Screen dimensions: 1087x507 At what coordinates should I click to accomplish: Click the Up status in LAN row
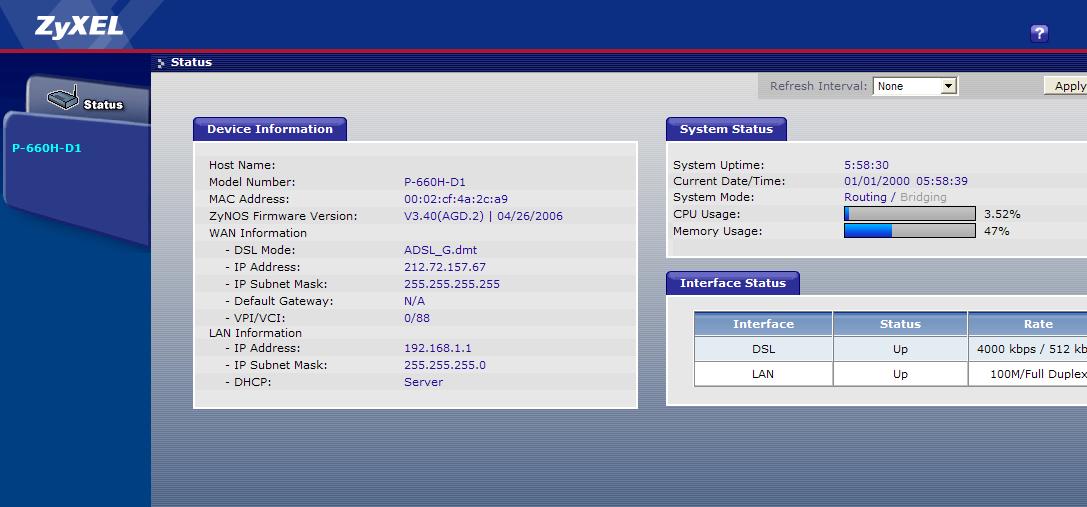pyautogui.click(x=900, y=374)
